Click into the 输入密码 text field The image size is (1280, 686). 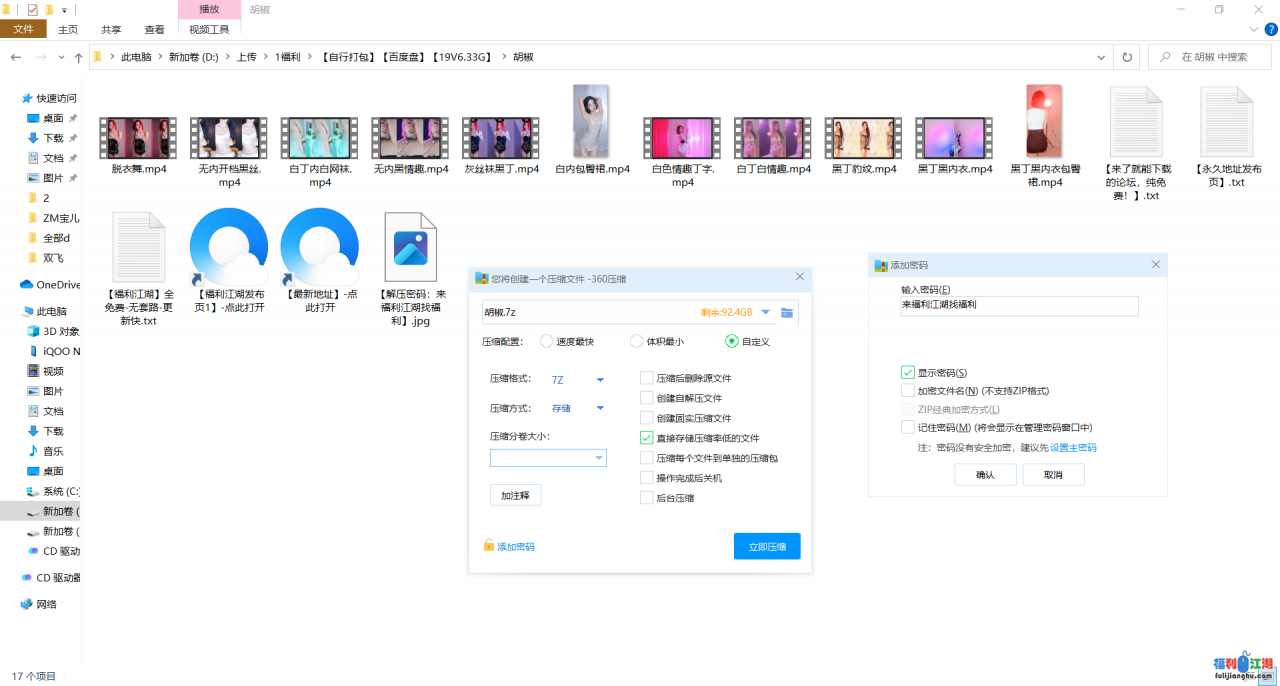point(1018,306)
